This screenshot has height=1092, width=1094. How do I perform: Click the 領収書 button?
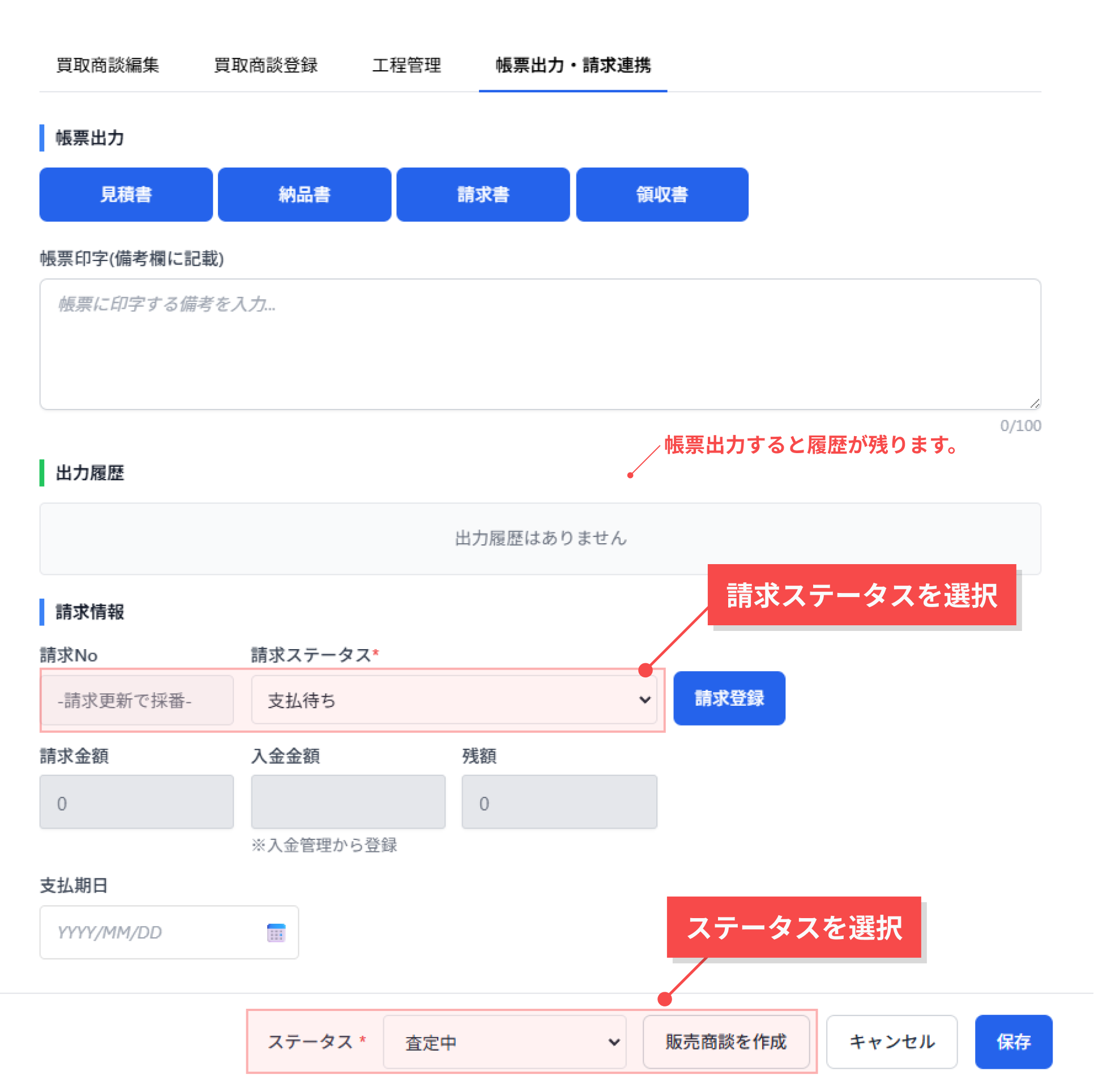click(661, 194)
